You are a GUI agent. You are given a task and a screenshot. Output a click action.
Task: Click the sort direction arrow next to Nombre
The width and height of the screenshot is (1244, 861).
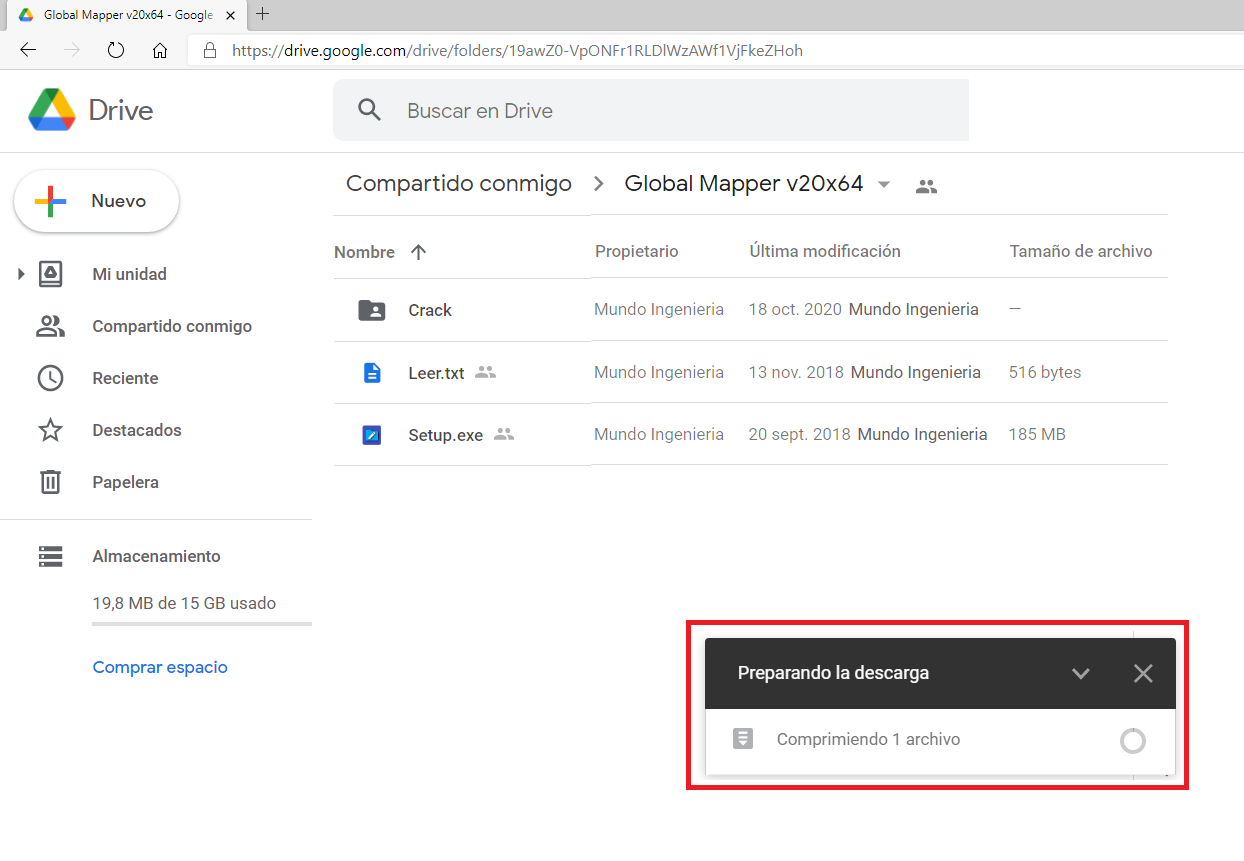click(x=418, y=252)
